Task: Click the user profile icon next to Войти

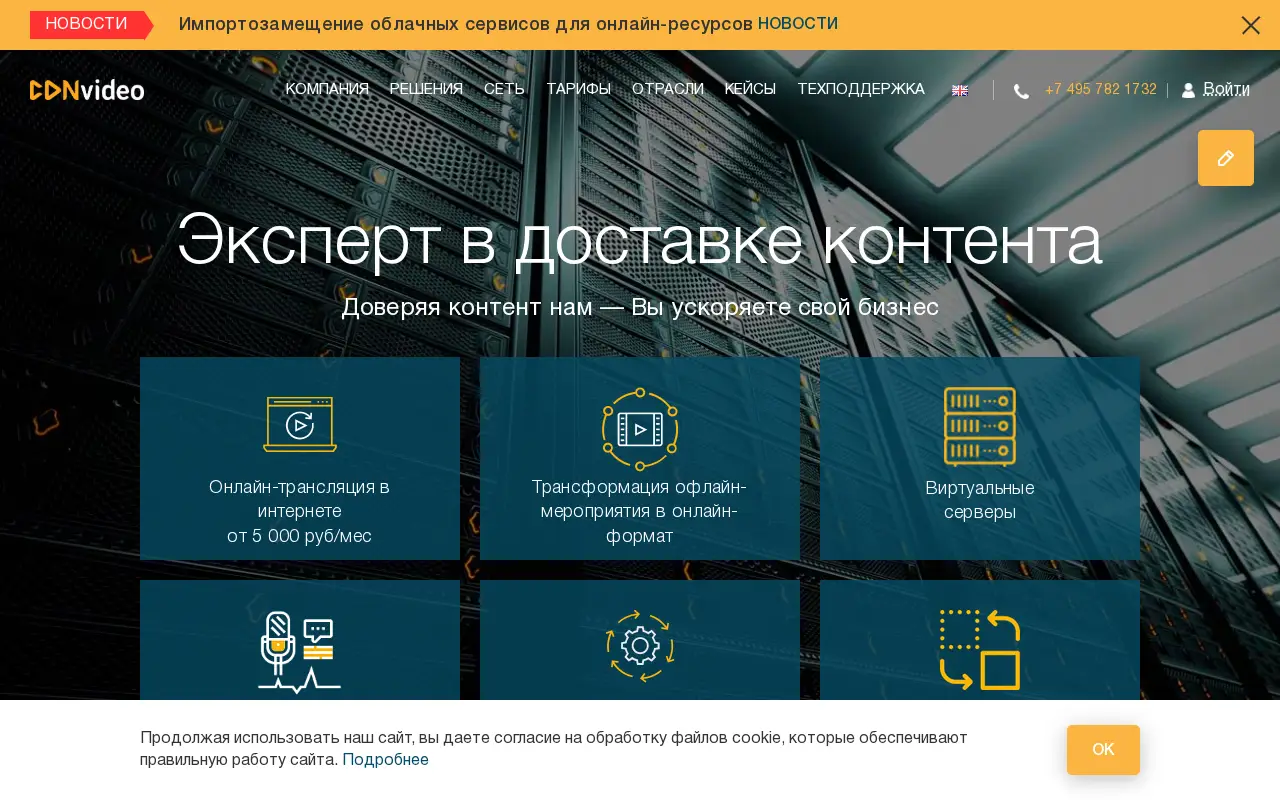Action: coord(1188,91)
